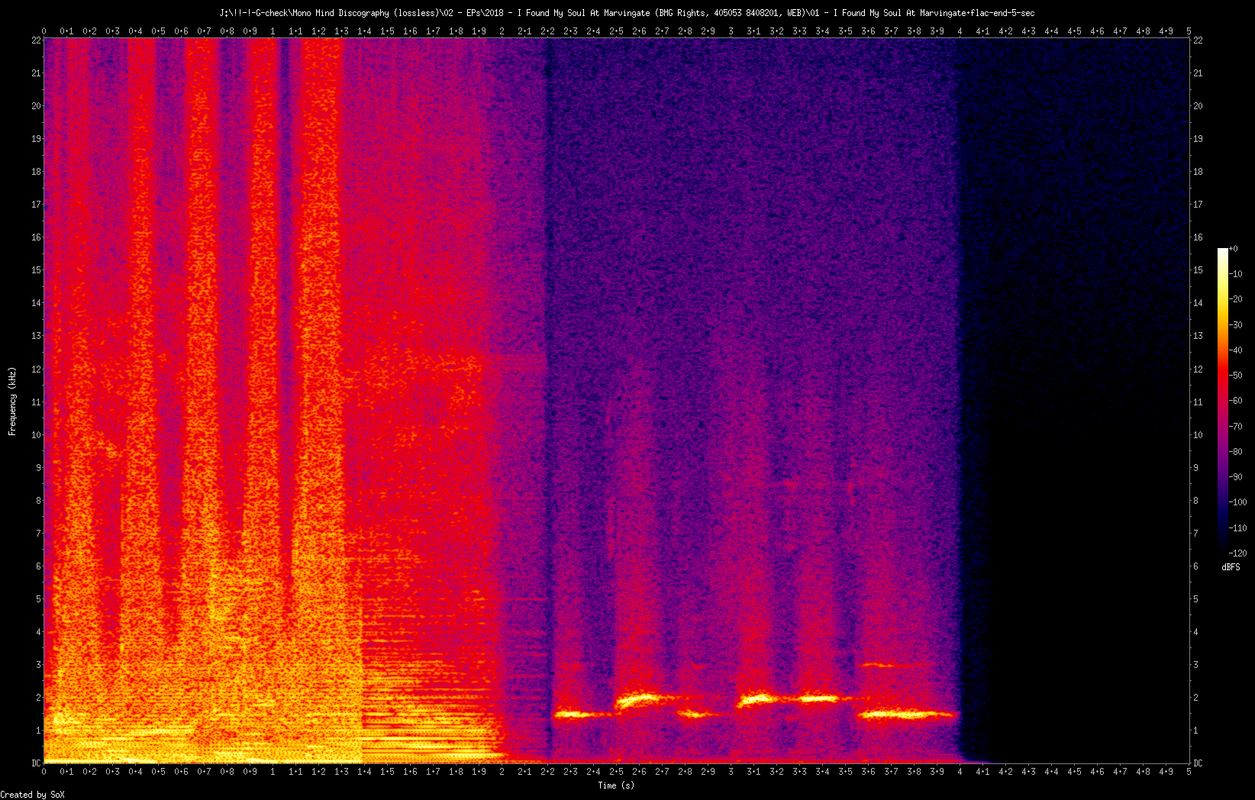The width and height of the screenshot is (1255, 800).
Task: Click the "-90" color scale label
Action: [1236, 477]
